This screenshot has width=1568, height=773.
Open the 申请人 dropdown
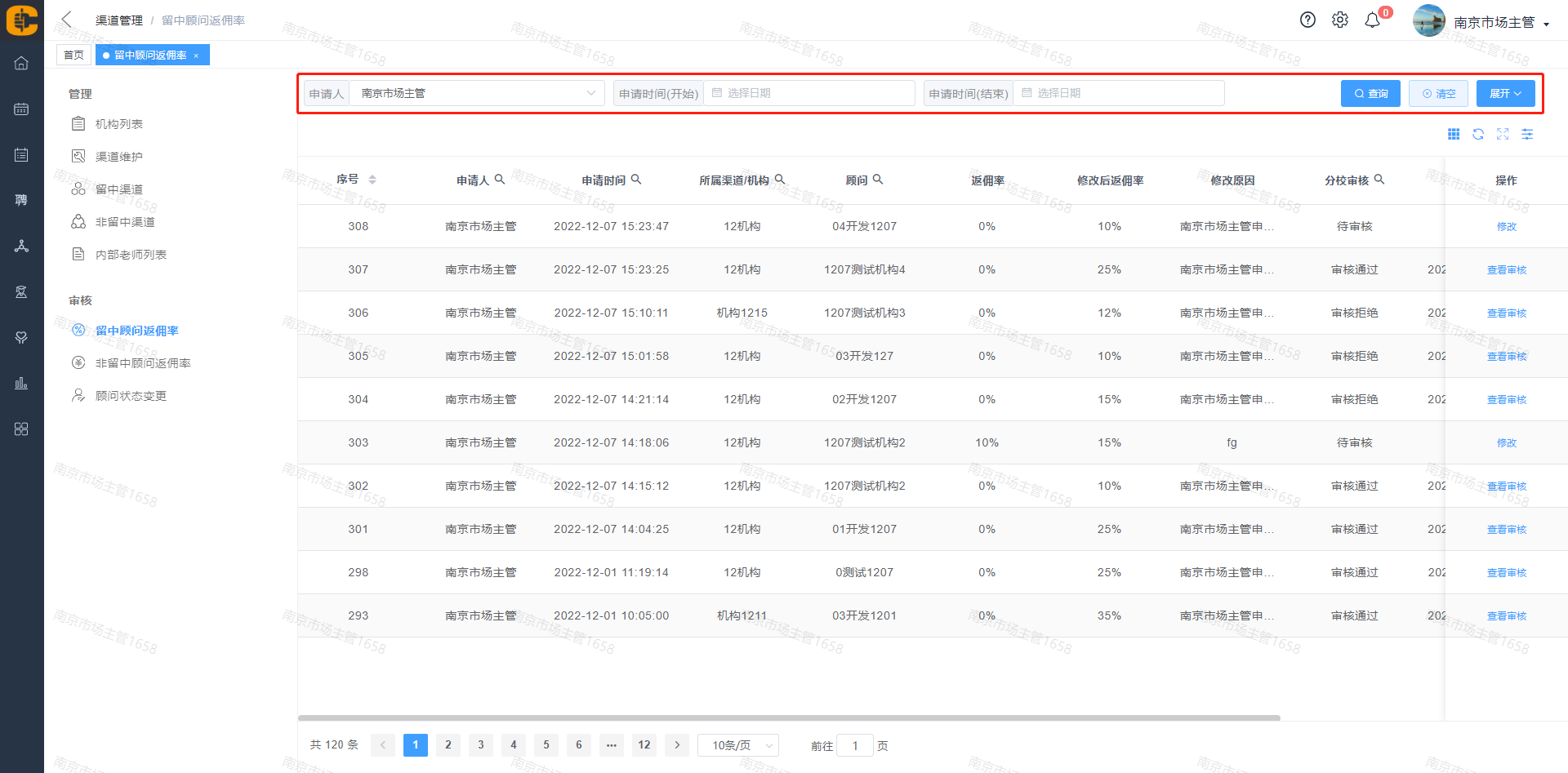tap(477, 94)
